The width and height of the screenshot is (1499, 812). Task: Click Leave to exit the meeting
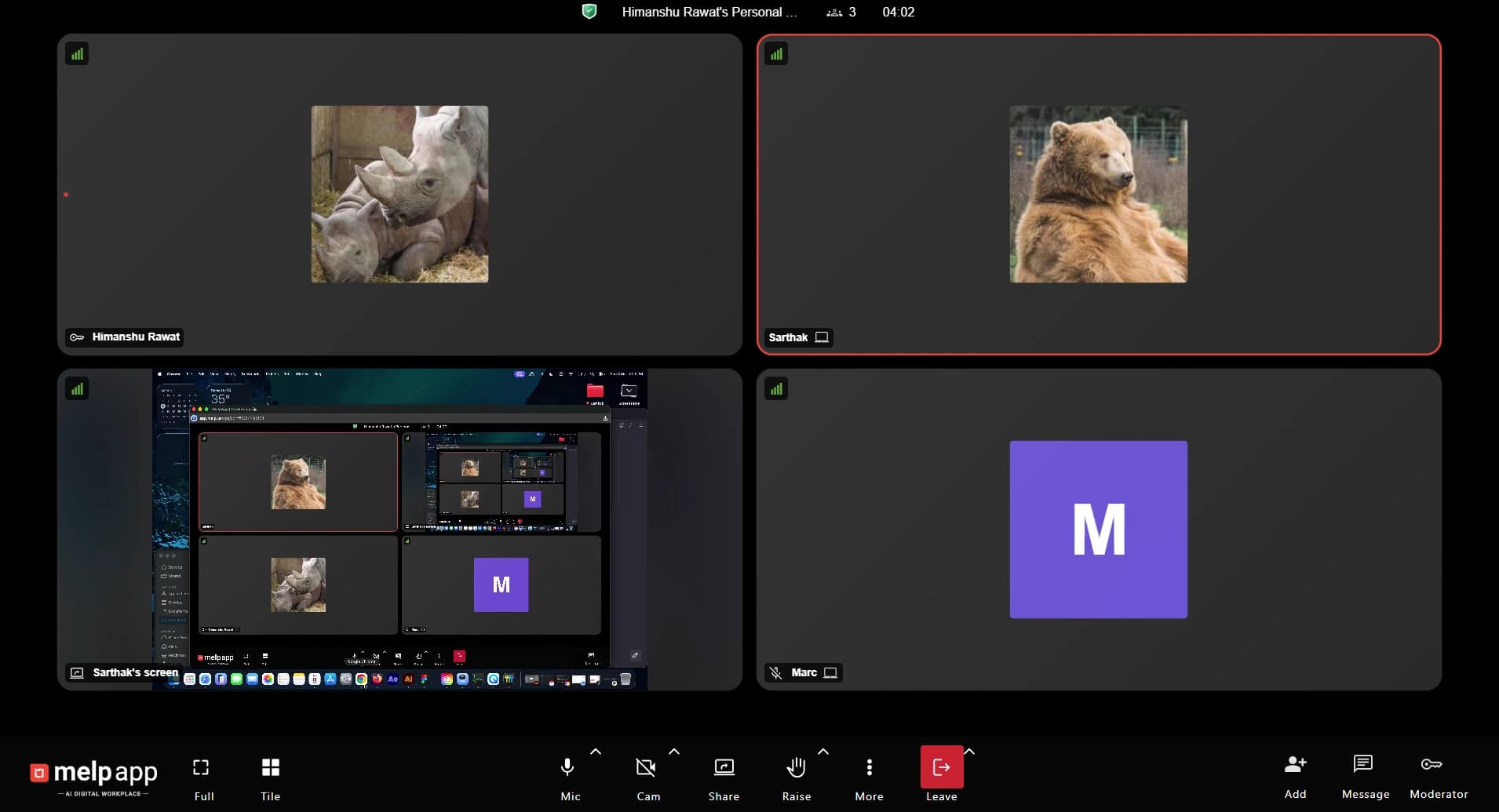941,767
